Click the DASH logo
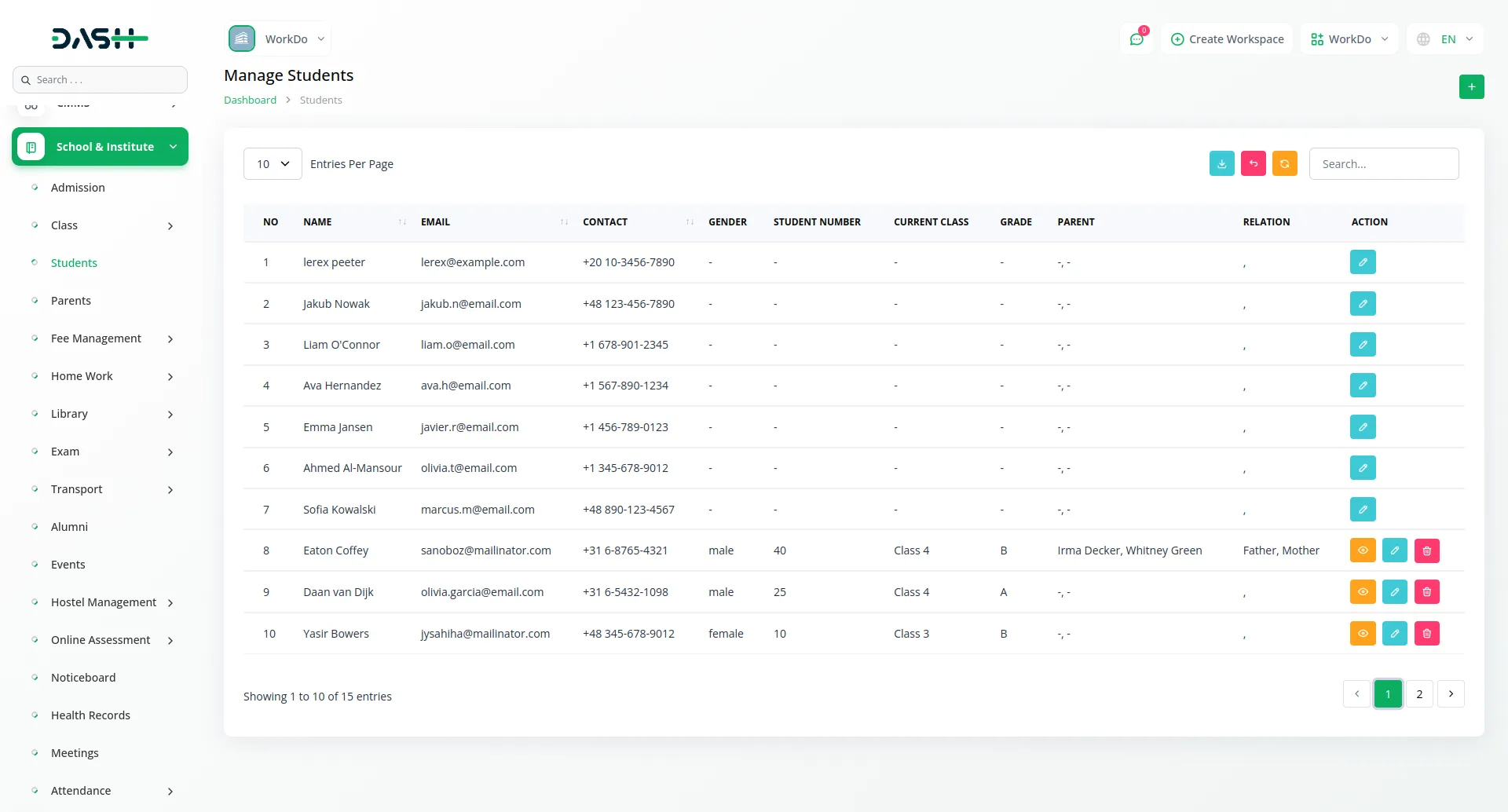The height and width of the screenshot is (812, 1508). point(100,38)
